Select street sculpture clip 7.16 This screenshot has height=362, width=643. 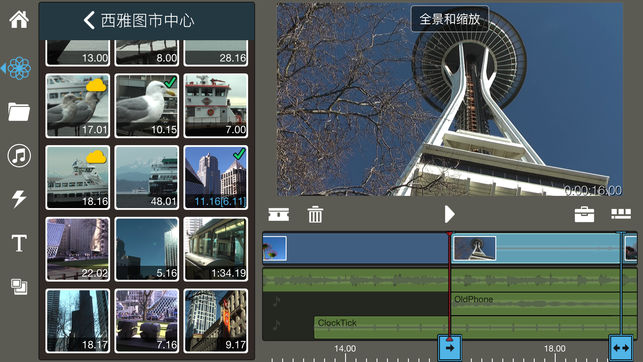pyautogui.click(x=147, y=321)
